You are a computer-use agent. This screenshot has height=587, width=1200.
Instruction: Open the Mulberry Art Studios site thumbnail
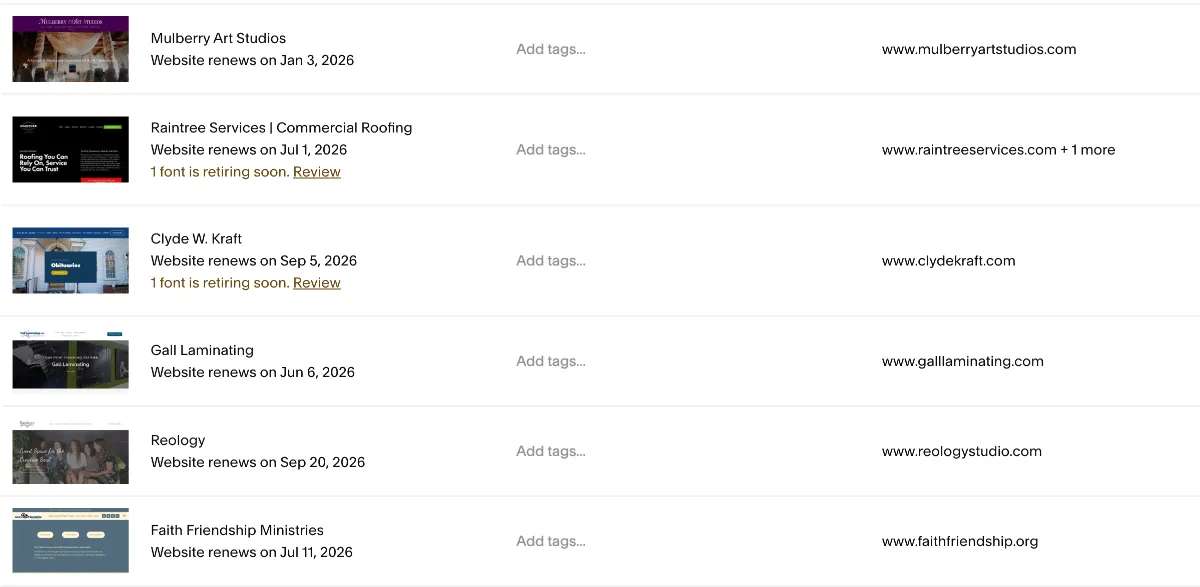(70, 49)
